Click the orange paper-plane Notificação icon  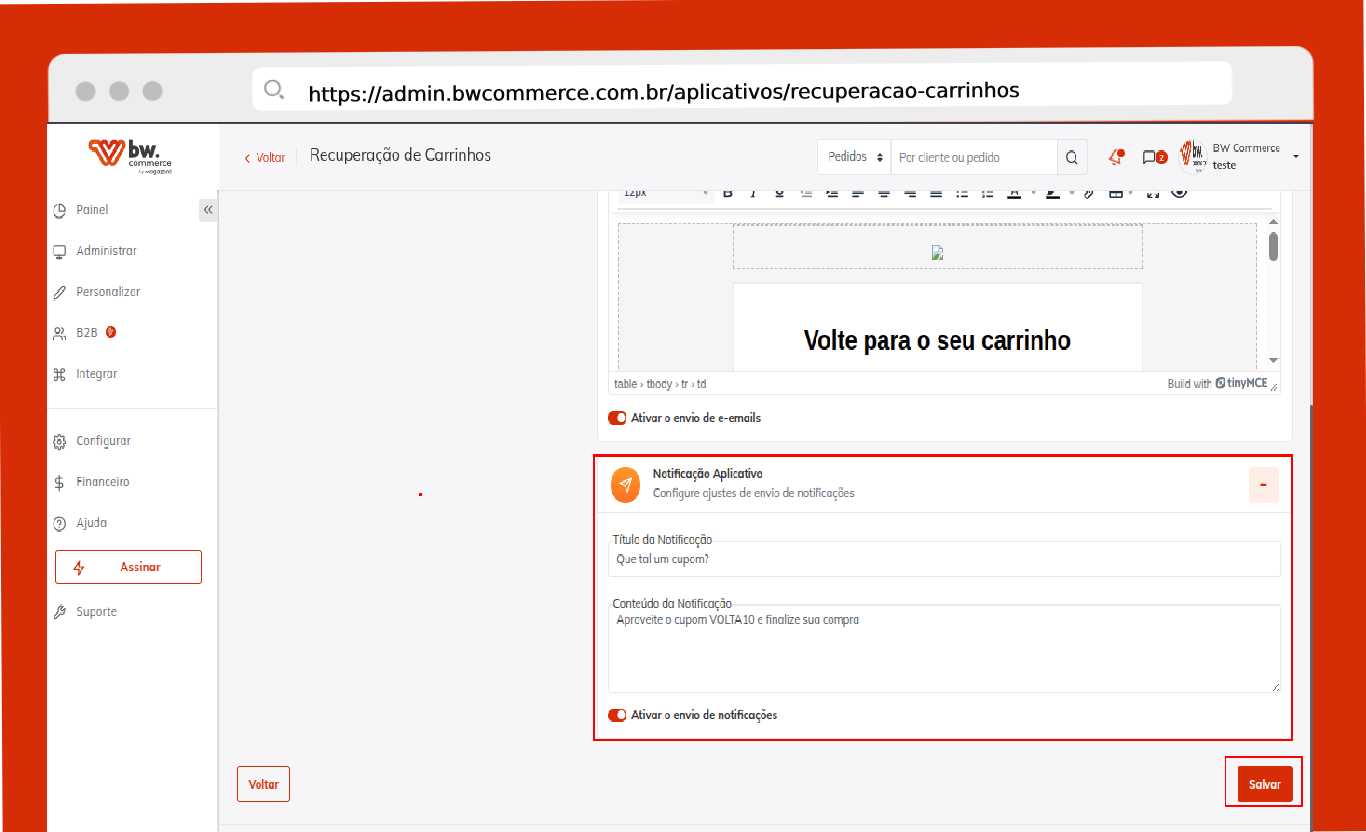coord(625,484)
